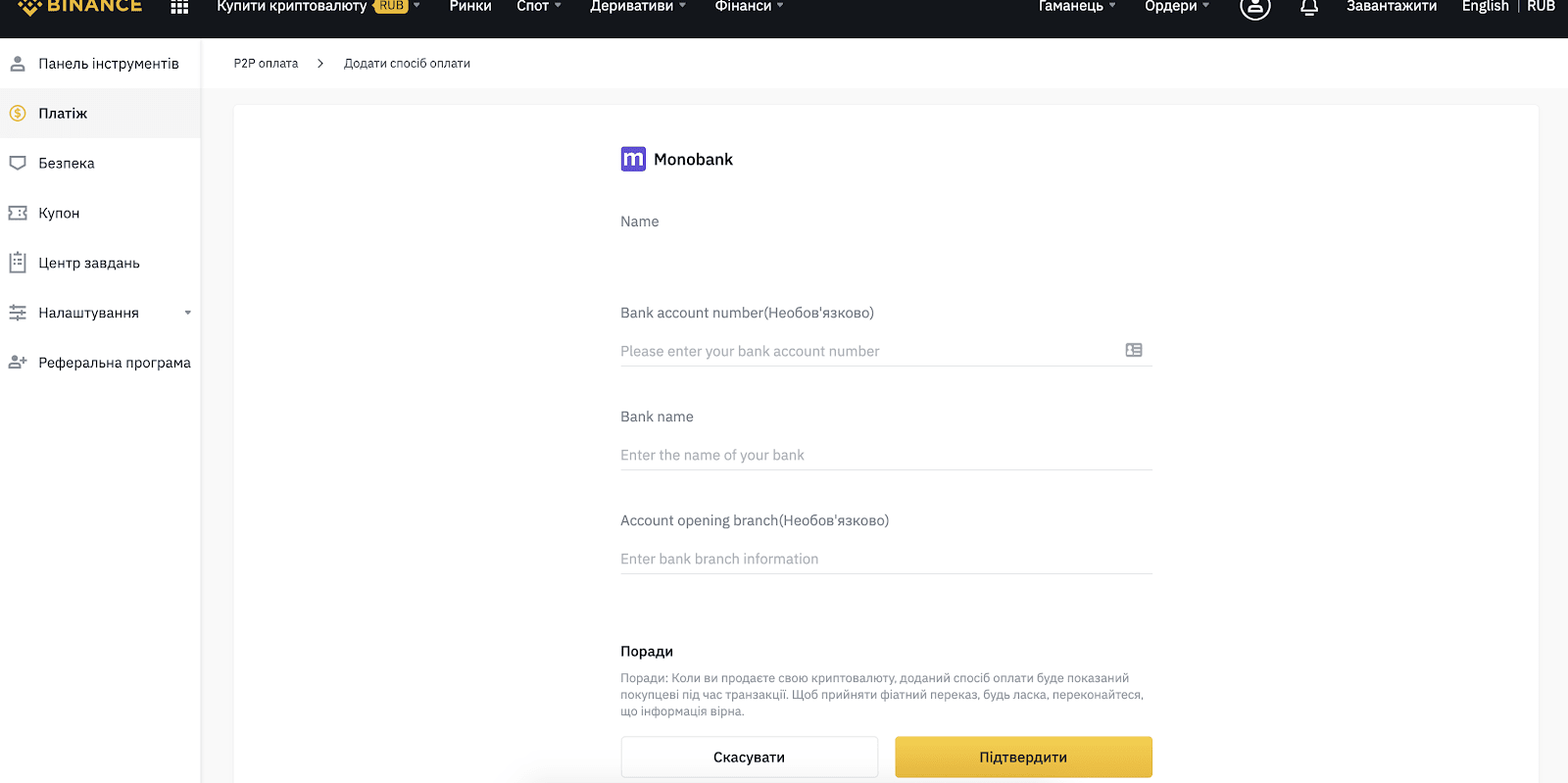
Task: Open Панель інструментів in sidebar
Action: (x=100, y=64)
